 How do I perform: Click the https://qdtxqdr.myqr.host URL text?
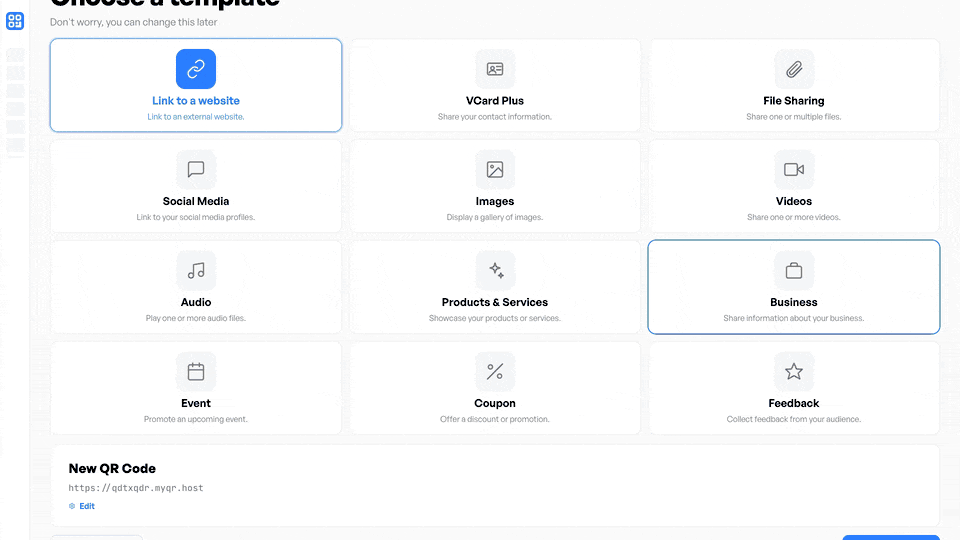pyautogui.click(x=136, y=488)
